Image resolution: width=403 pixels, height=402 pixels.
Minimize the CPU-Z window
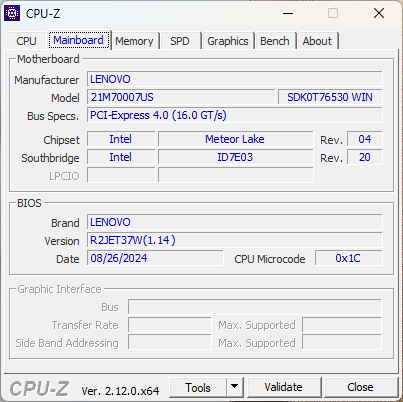click(288, 13)
